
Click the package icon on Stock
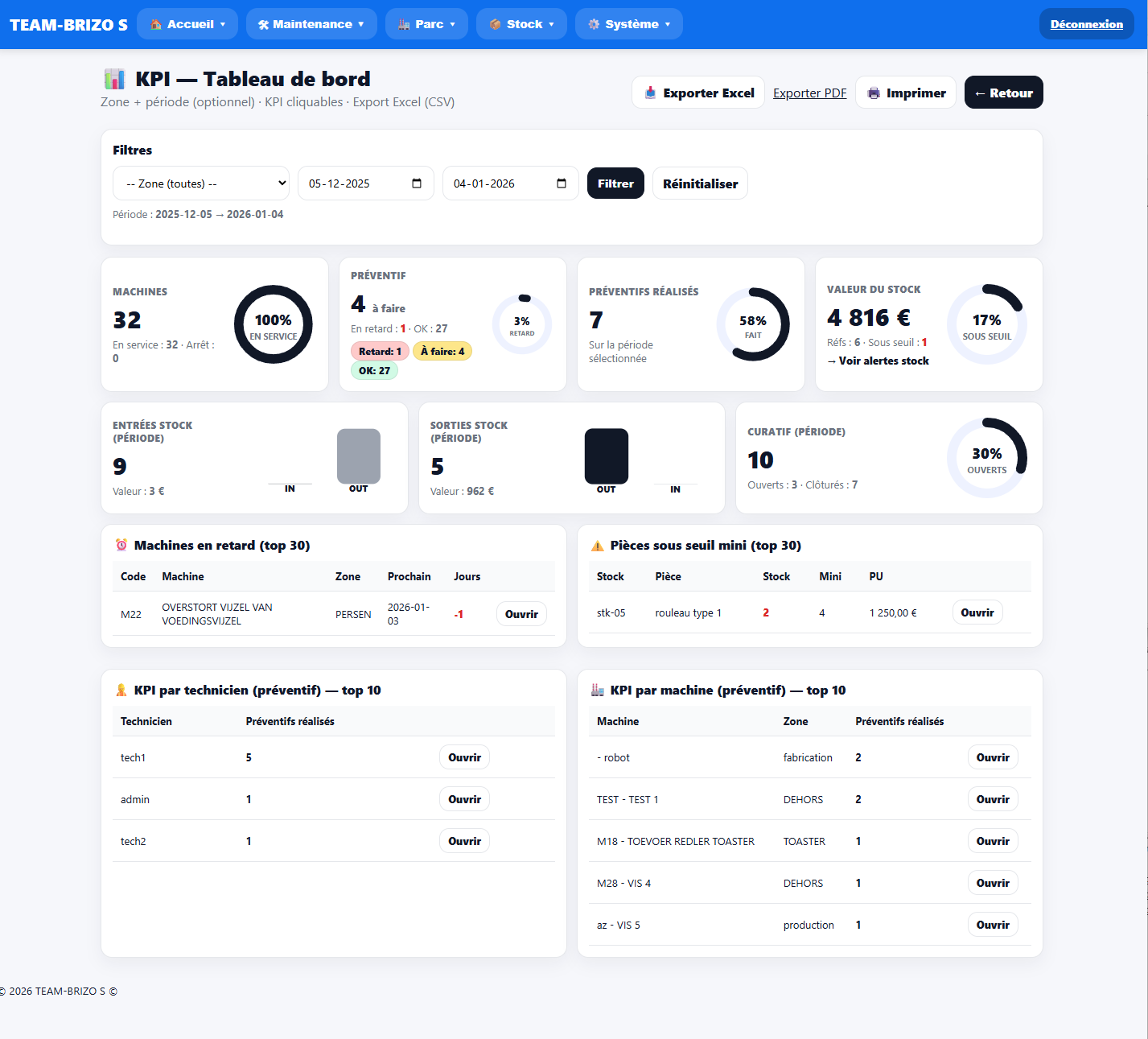pyautogui.click(x=494, y=23)
